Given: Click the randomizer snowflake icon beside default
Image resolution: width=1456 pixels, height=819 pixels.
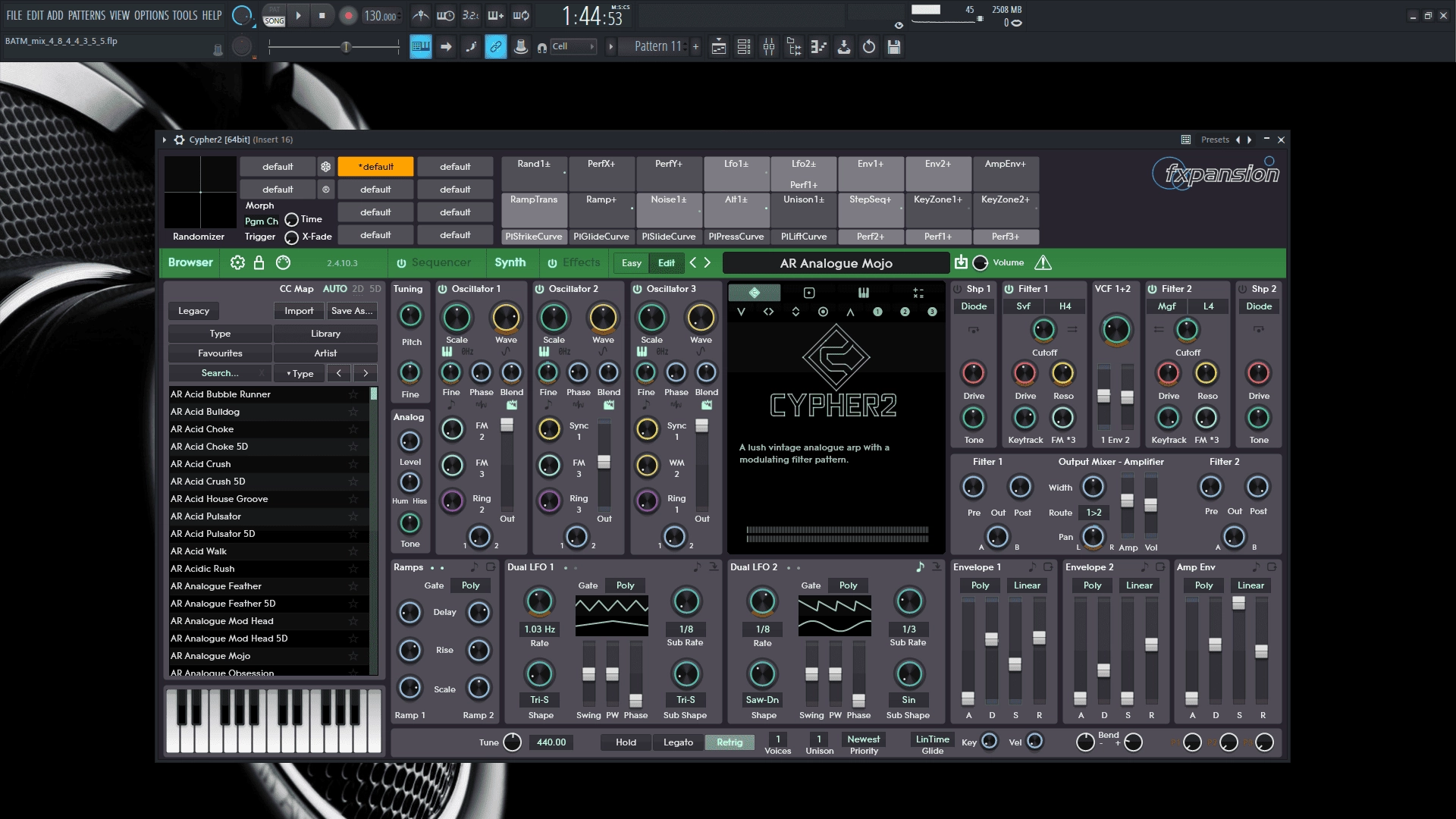Looking at the screenshot, I should click(325, 167).
